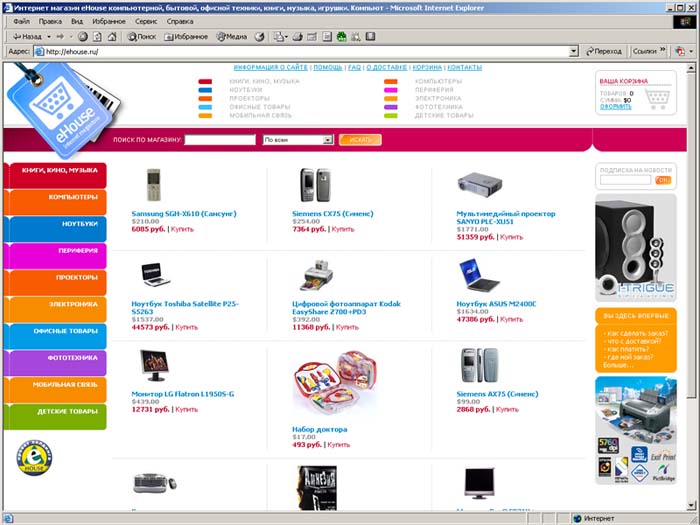Open the КОРЗИНА top link
This screenshot has height=525, width=700.
pos(427,67)
